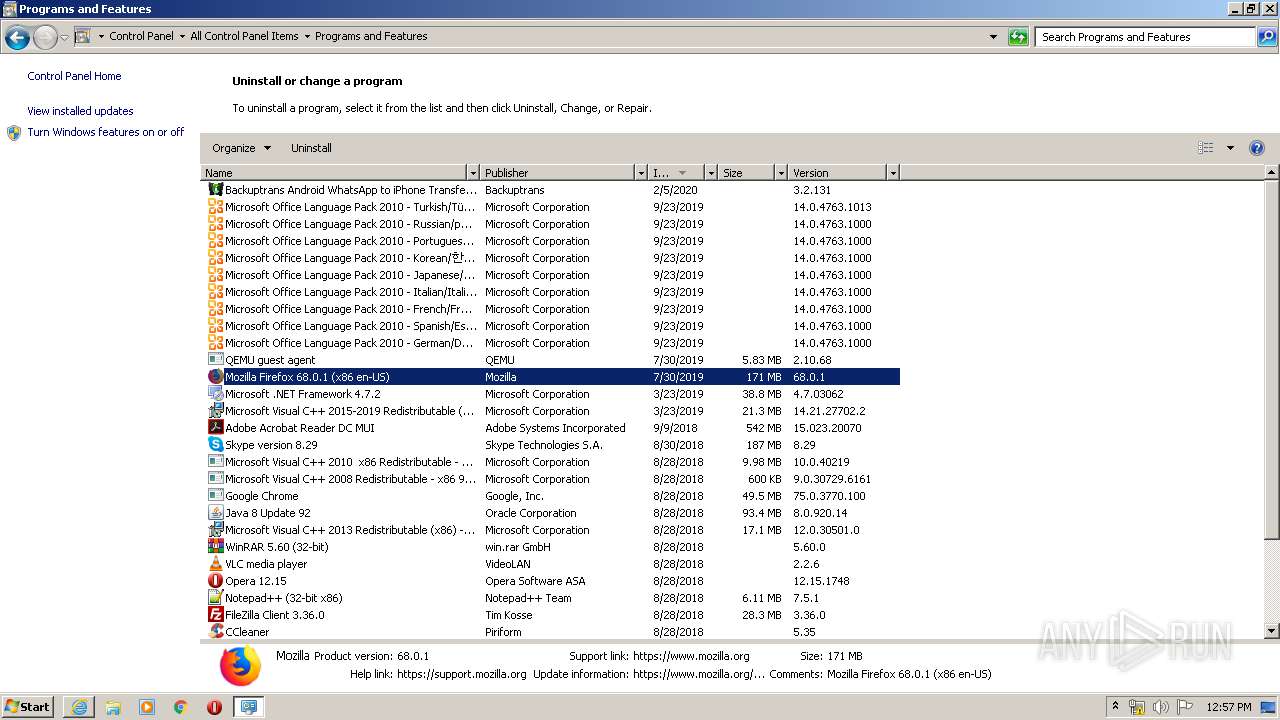1280x720 pixels.
Task: Click Programs and Features breadcrumb
Action: point(371,36)
